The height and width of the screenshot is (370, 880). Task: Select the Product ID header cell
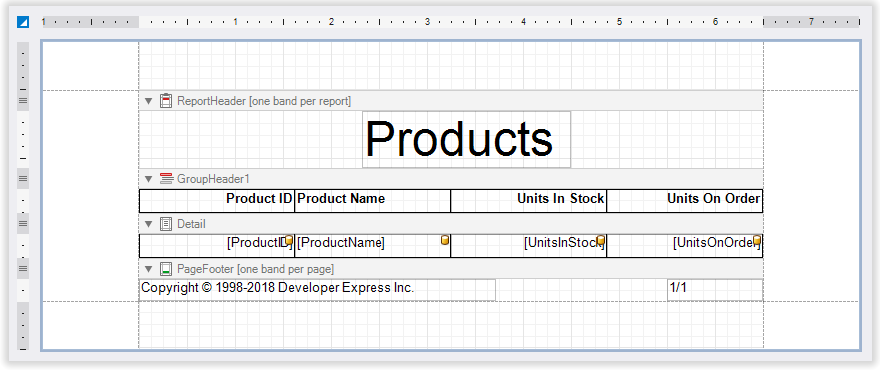217,201
